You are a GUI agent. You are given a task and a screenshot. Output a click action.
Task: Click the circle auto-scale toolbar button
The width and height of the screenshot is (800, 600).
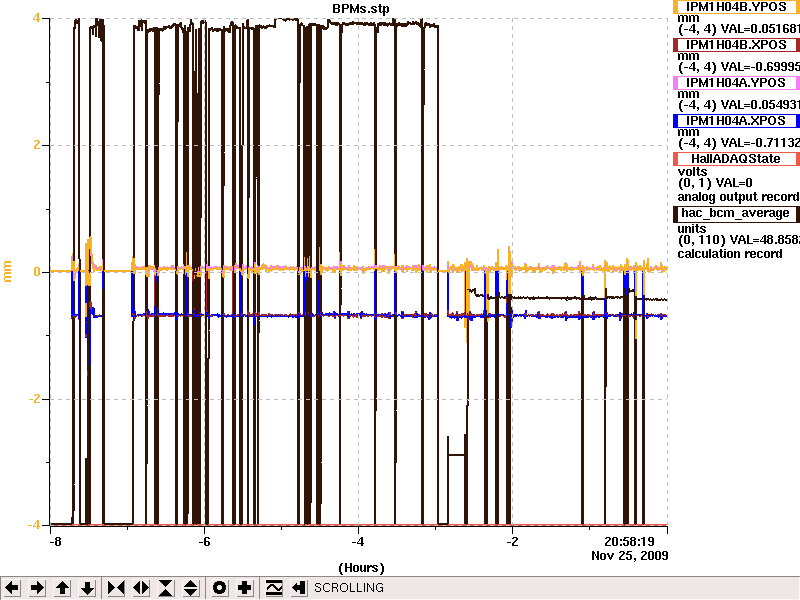(219, 588)
